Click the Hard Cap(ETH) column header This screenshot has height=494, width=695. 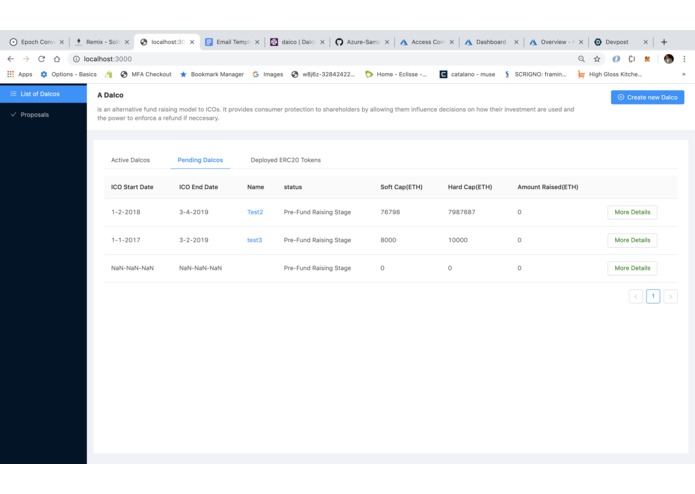(470, 187)
